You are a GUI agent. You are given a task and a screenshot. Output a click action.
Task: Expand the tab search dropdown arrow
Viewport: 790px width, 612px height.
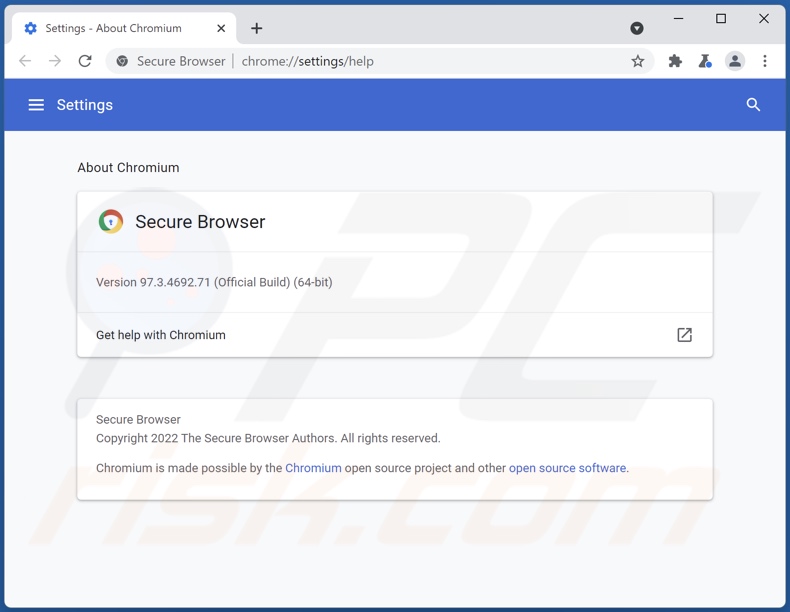pos(637,28)
